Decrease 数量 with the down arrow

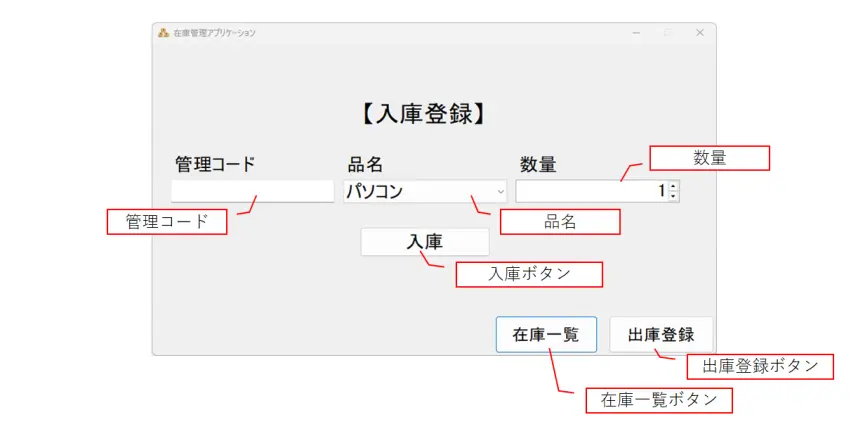(673, 196)
